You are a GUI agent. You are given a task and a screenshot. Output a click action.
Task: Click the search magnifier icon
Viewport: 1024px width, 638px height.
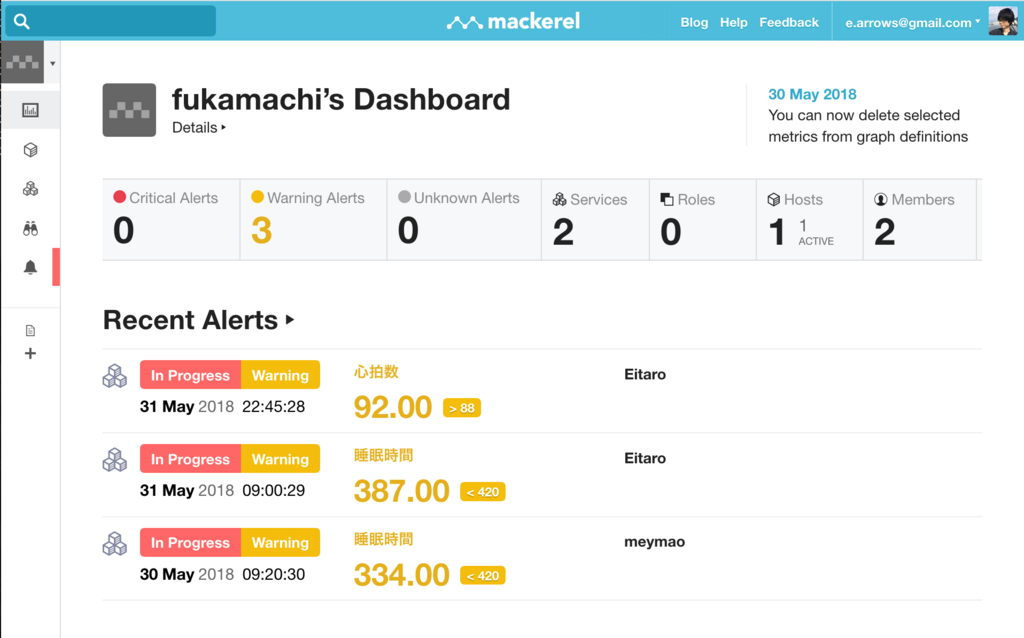point(22,22)
